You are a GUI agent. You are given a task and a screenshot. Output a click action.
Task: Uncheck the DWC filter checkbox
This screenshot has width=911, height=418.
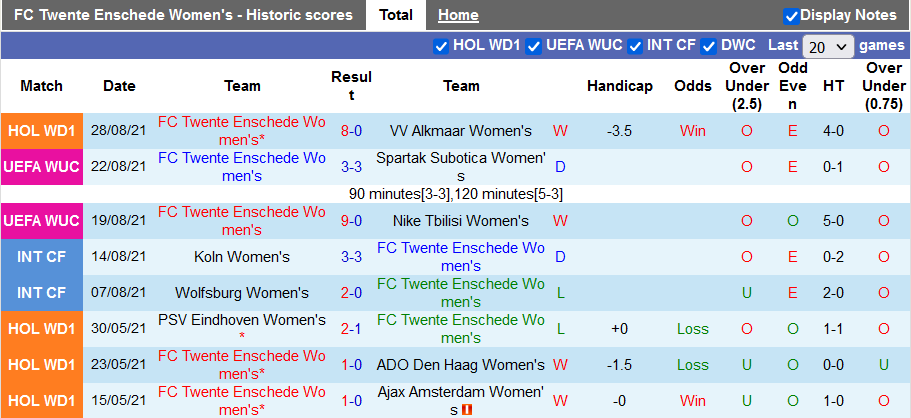coord(709,46)
